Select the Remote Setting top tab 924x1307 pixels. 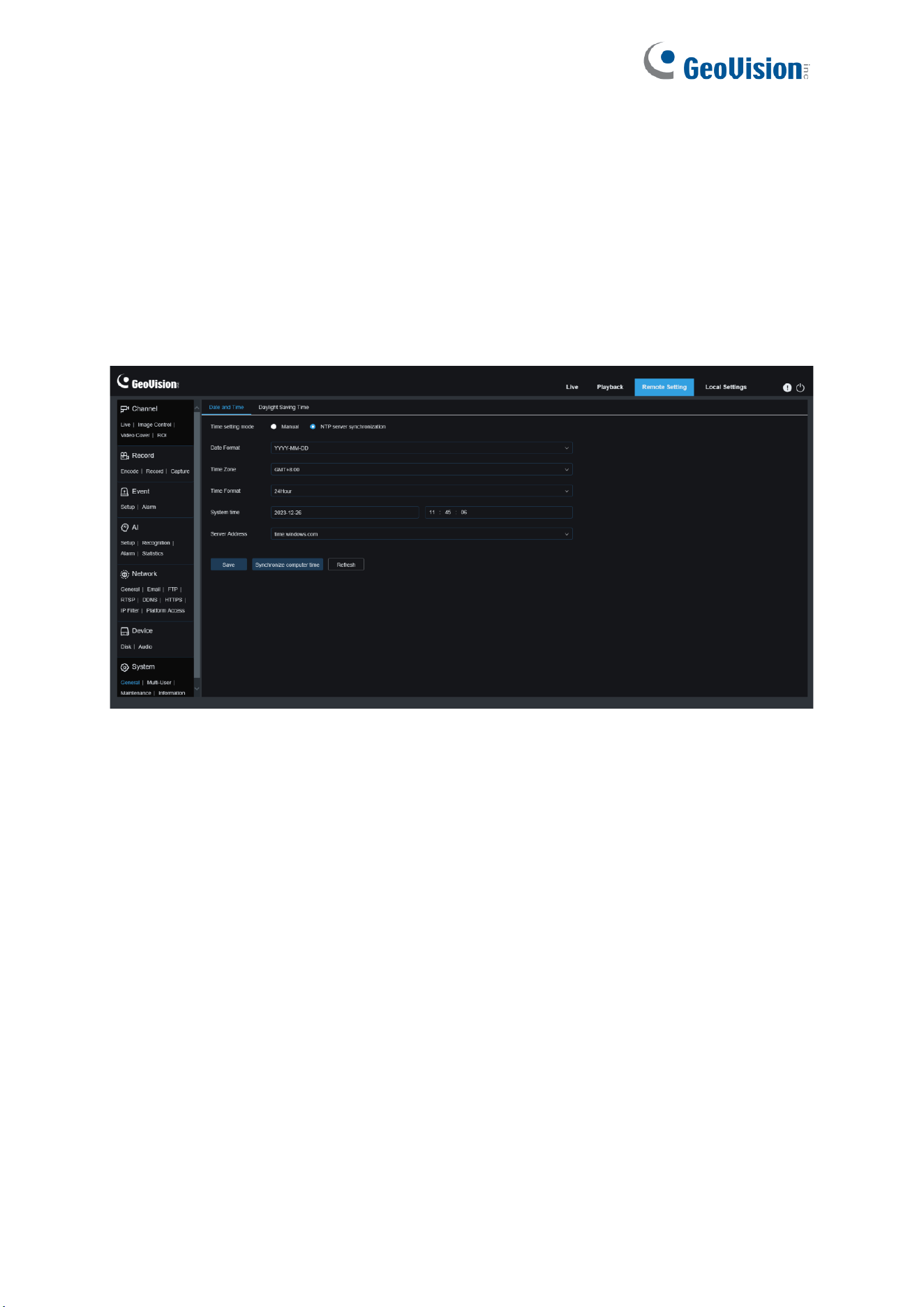pyautogui.click(x=664, y=387)
